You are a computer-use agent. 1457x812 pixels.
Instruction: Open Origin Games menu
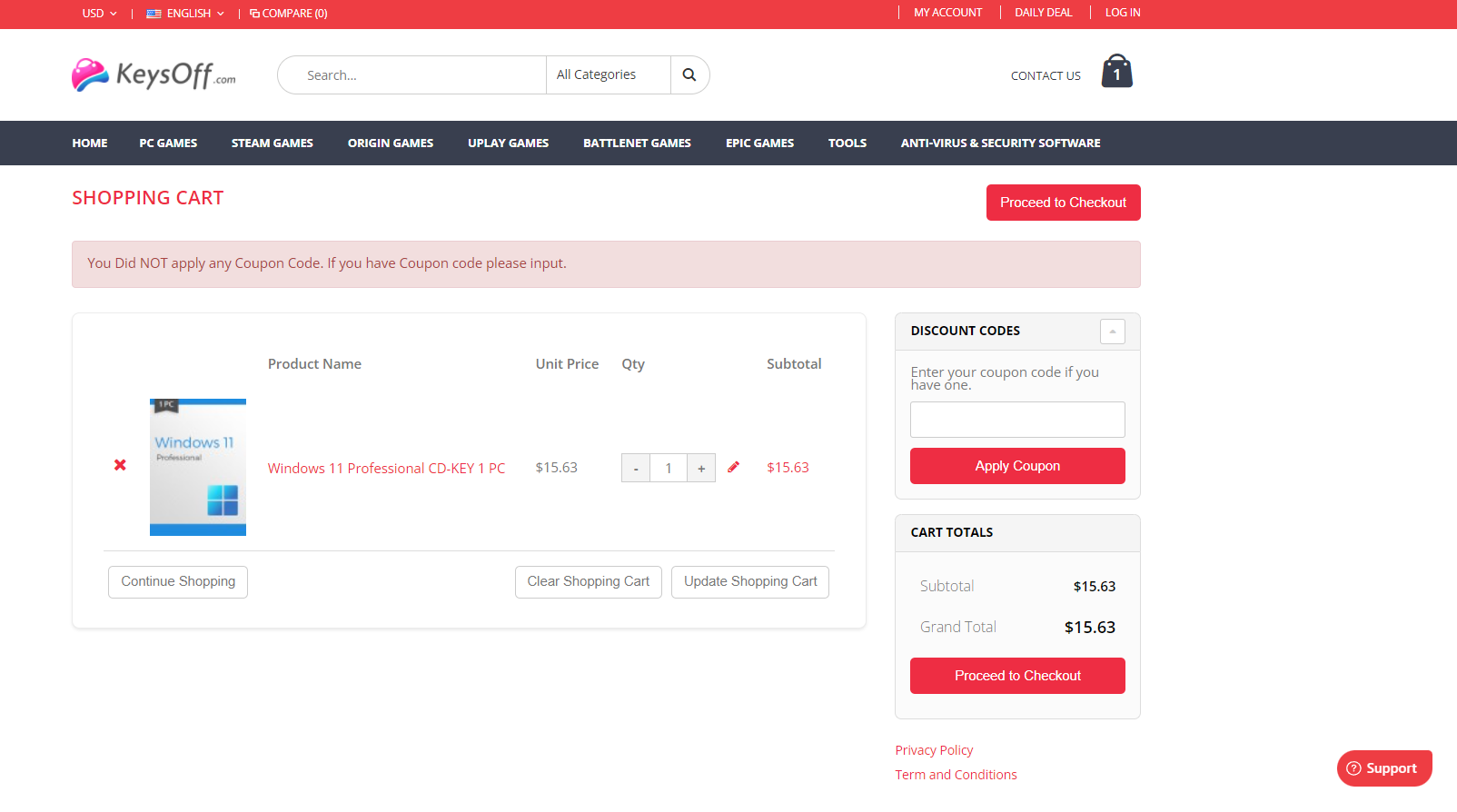pyautogui.click(x=391, y=144)
